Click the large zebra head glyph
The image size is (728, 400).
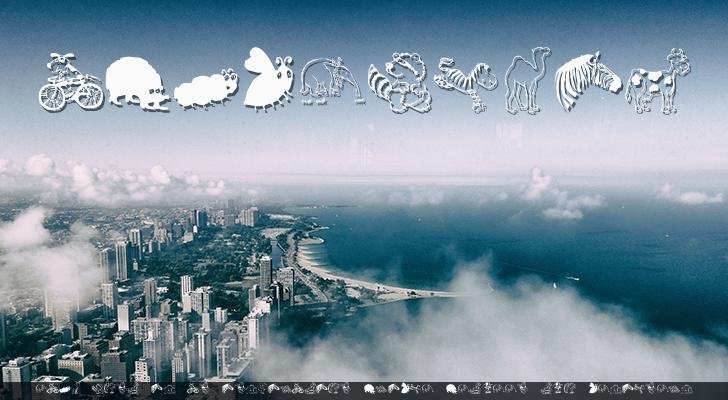click(587, 80)
